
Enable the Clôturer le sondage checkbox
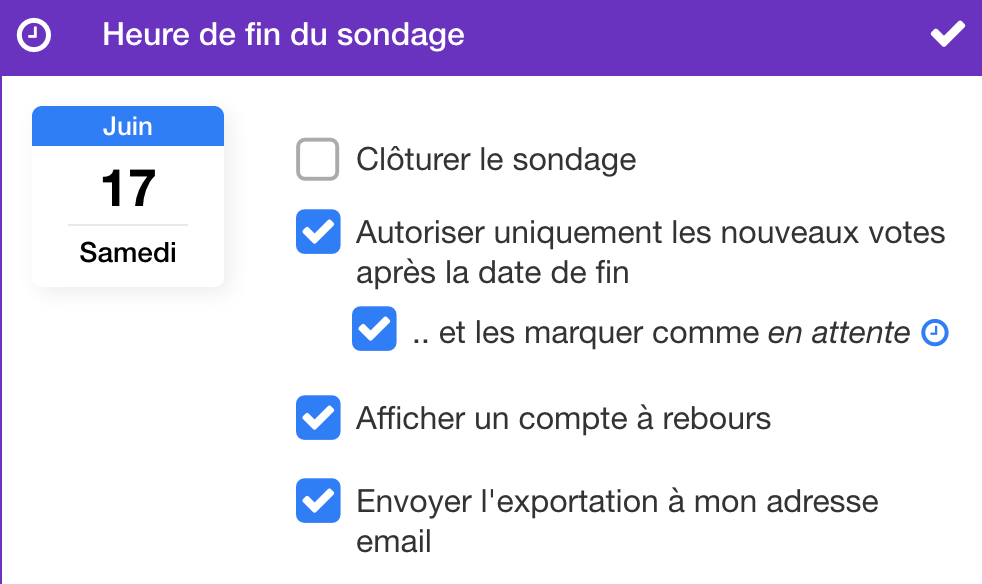click(318, 159)
